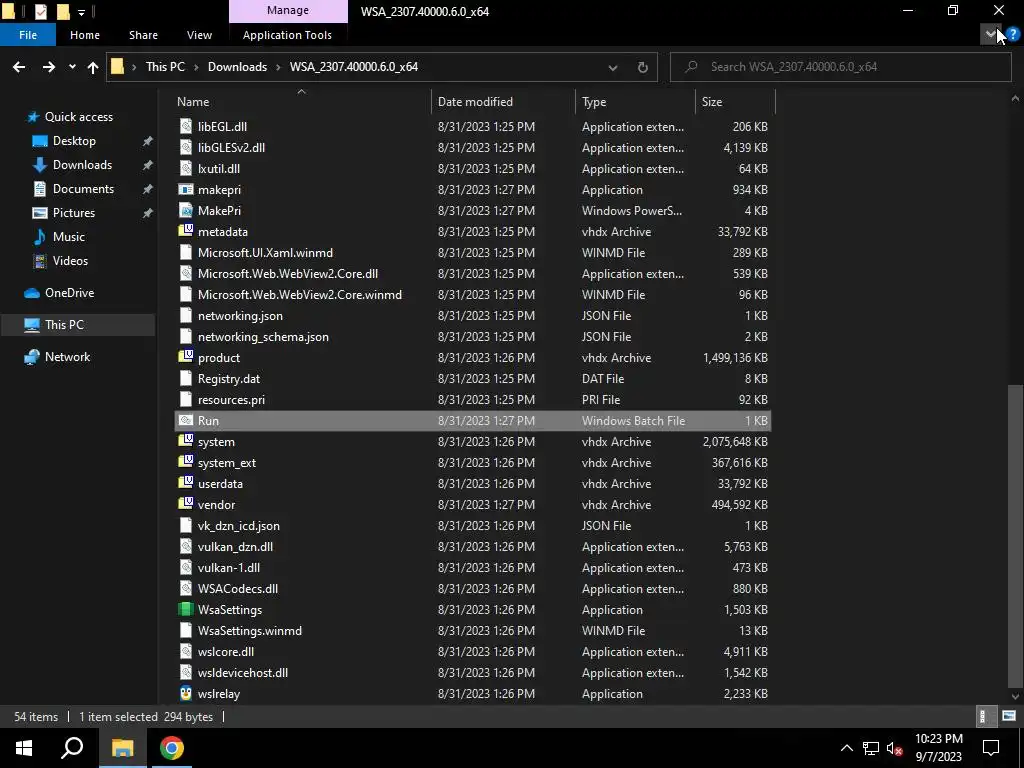
Task: Open the Help question mark icon
Action: (1012, 35)
